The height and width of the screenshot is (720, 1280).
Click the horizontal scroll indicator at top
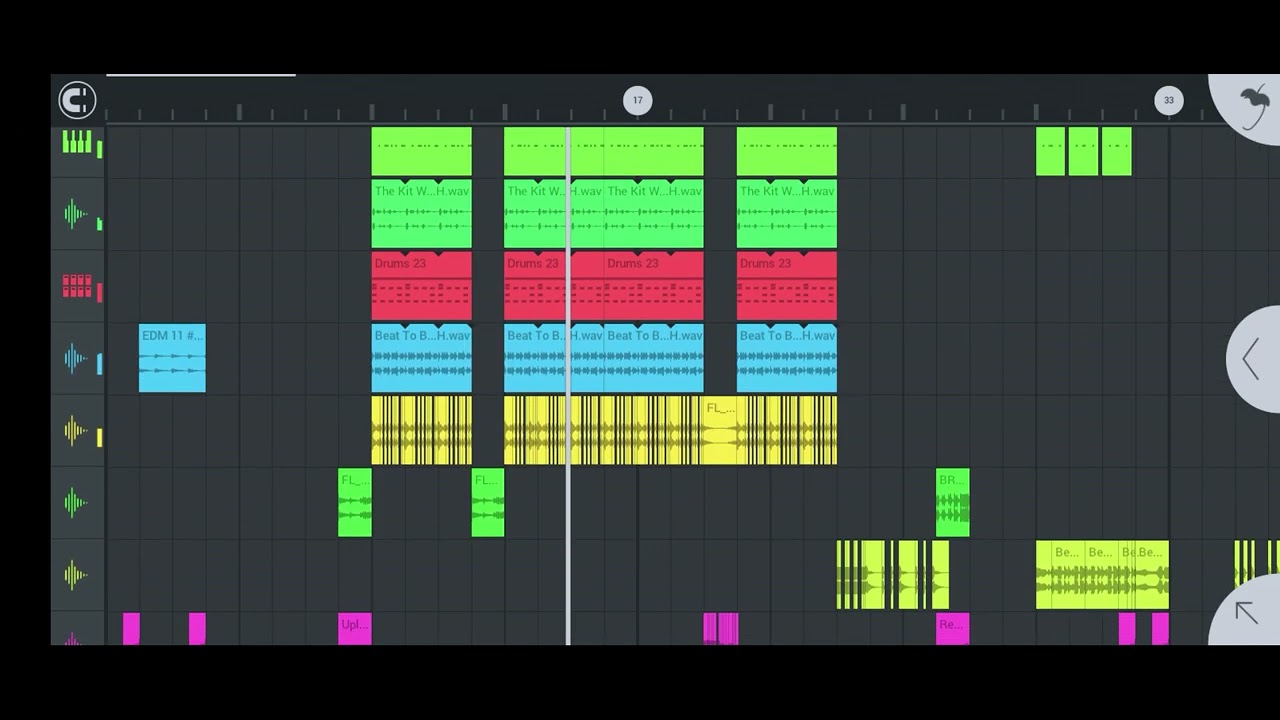click(201, 75)
